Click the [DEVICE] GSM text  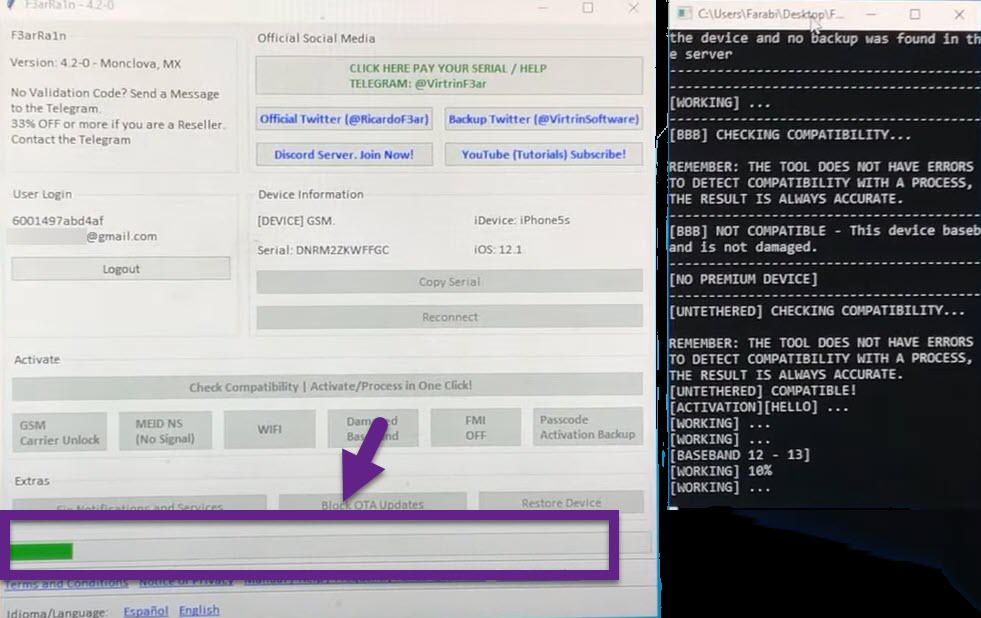296,221
